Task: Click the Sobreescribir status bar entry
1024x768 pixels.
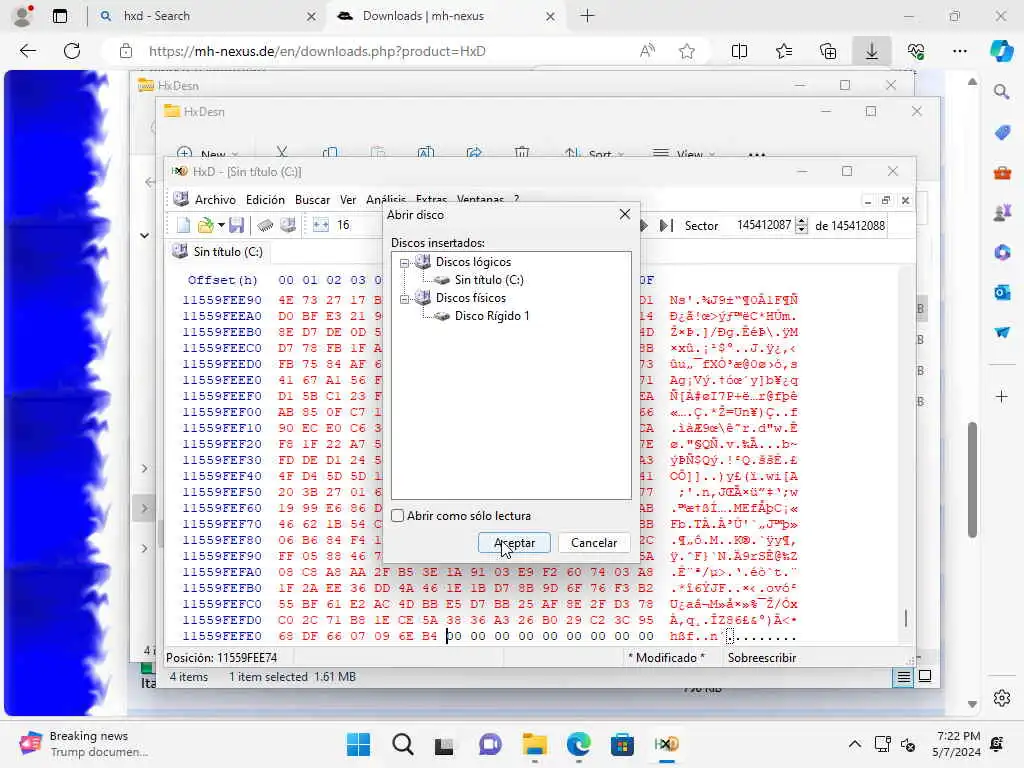Action: (x=761, y=658)
